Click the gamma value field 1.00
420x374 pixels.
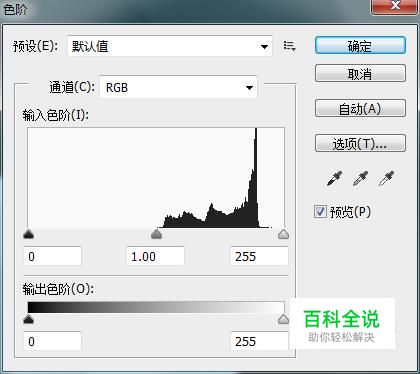[156, 256]
